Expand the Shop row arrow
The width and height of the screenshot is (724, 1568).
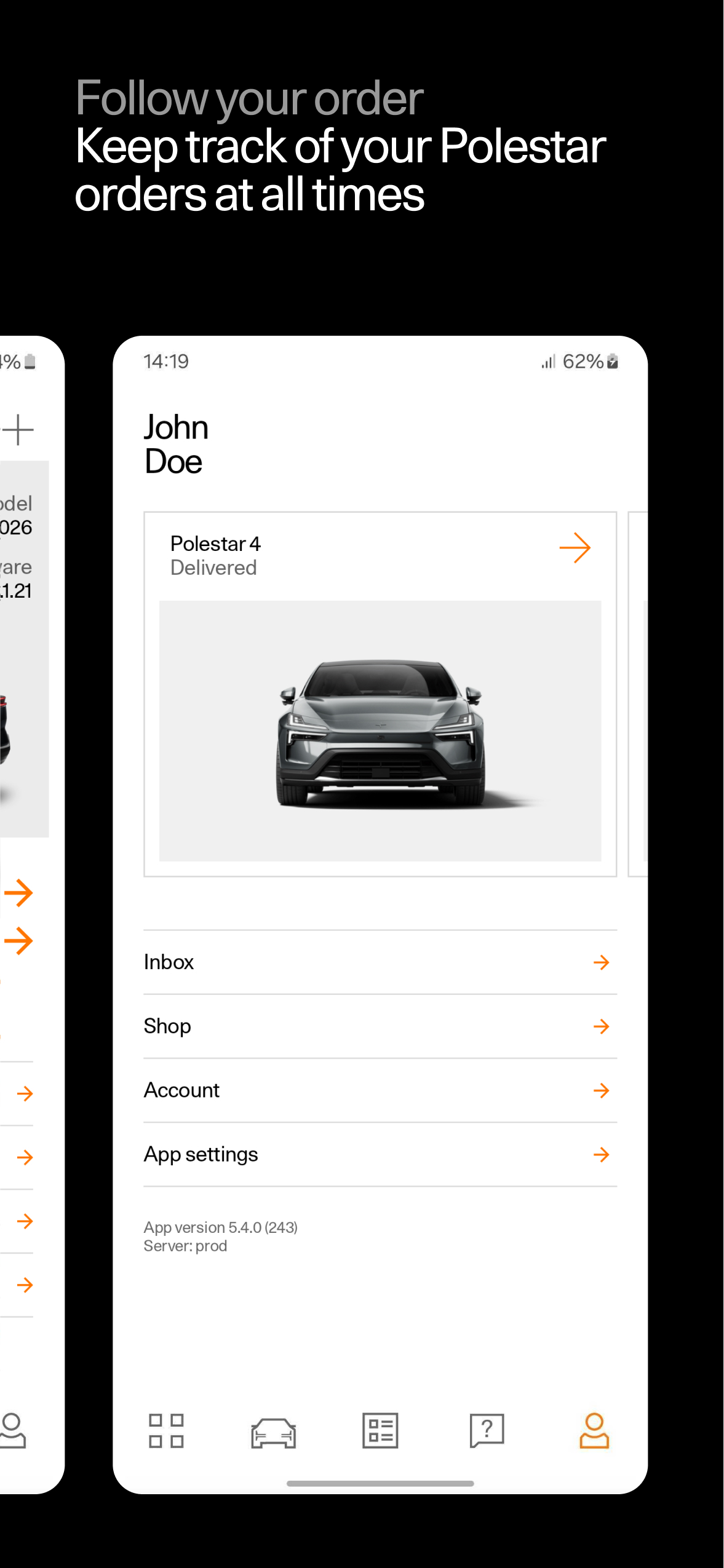pyautogui.click(x=601, y=1026)
